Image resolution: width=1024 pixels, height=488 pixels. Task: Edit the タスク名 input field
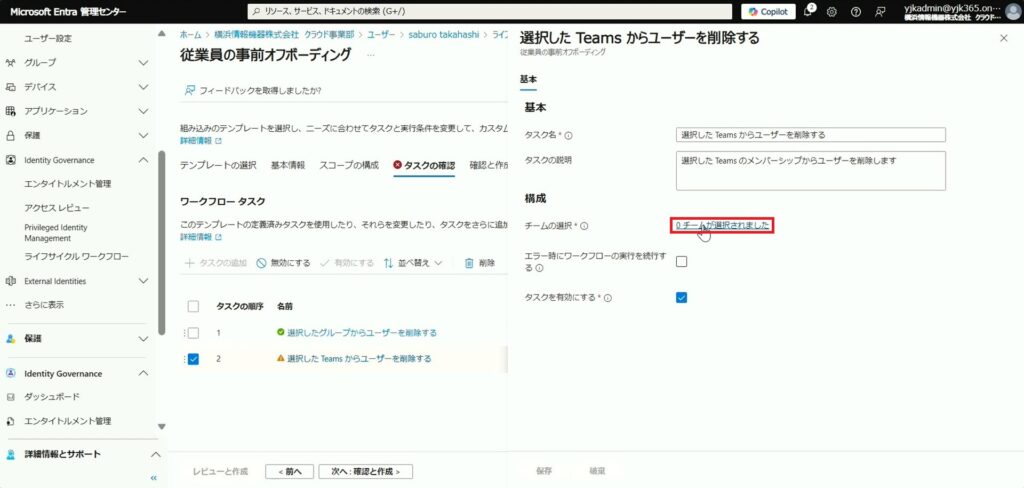[810, 135]
